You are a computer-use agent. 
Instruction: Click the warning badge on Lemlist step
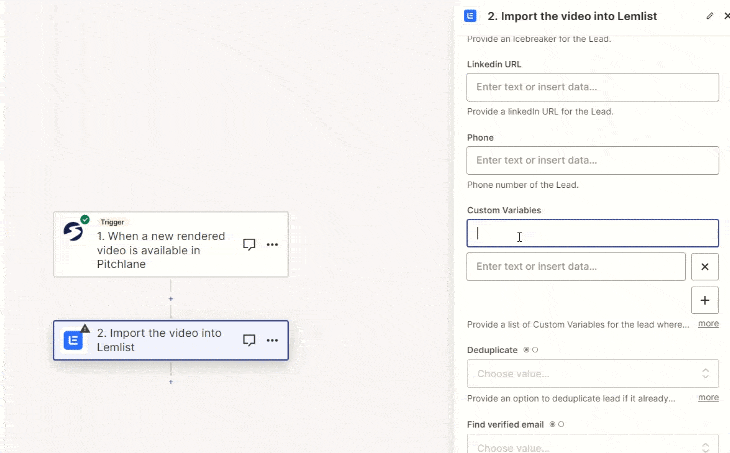[x=85, y=329]
